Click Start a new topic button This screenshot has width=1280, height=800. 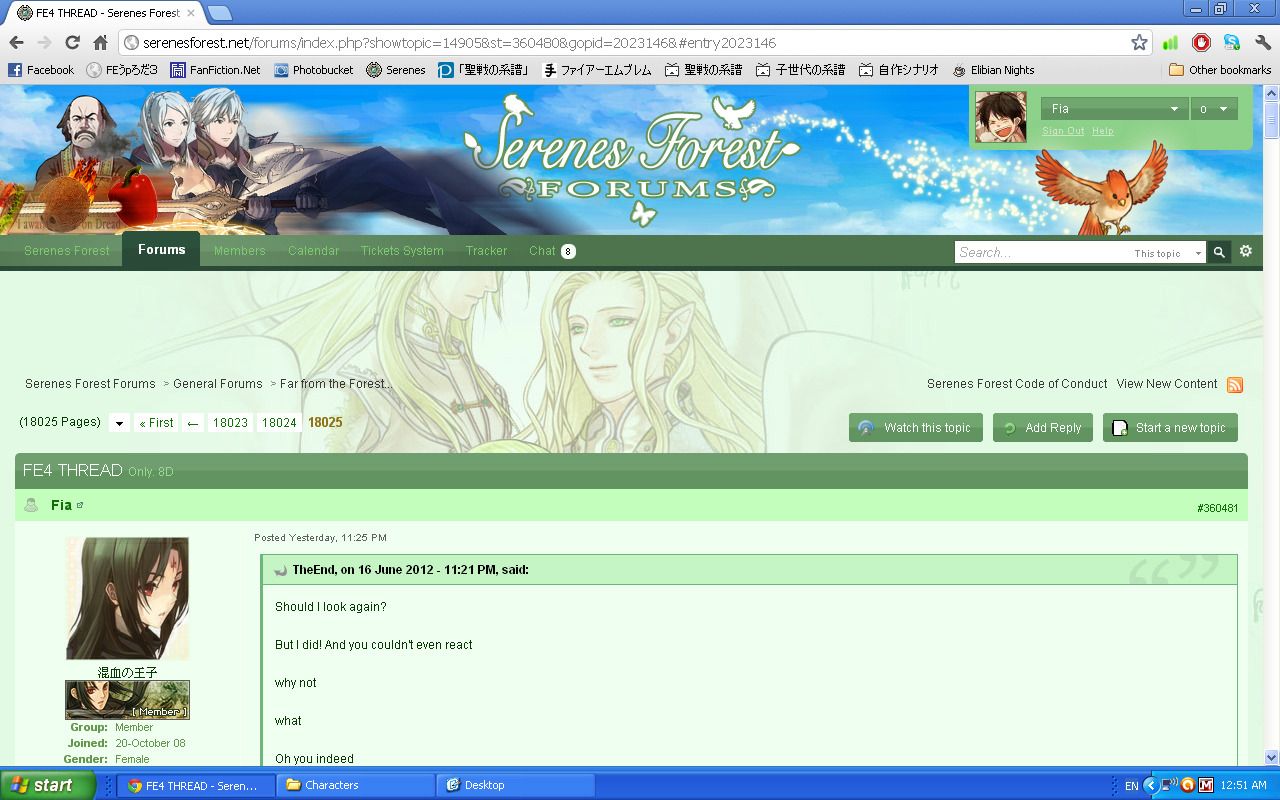coord(1170,427)
